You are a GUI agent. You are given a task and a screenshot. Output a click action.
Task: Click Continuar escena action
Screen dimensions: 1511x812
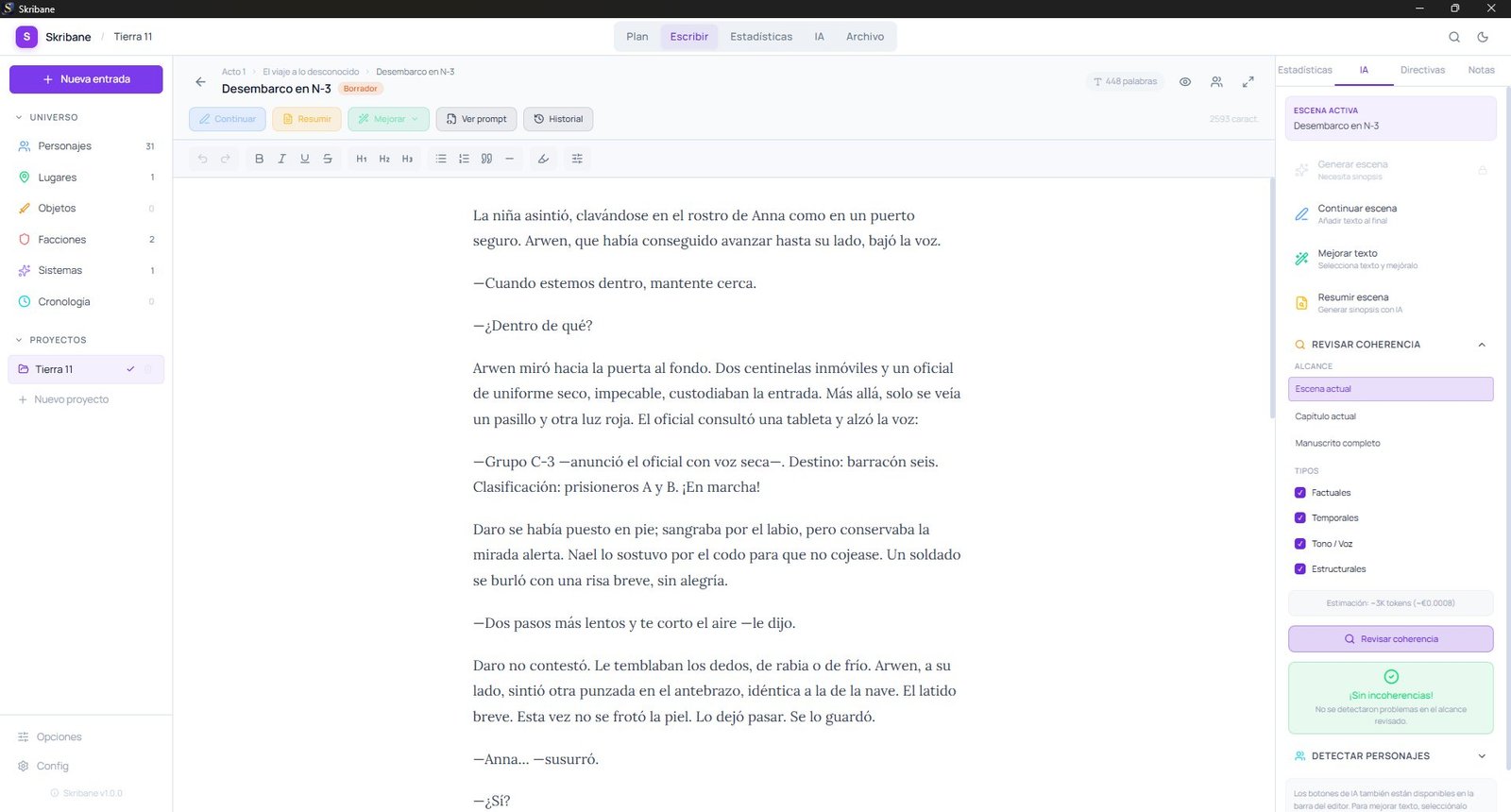coord(1390,214)
